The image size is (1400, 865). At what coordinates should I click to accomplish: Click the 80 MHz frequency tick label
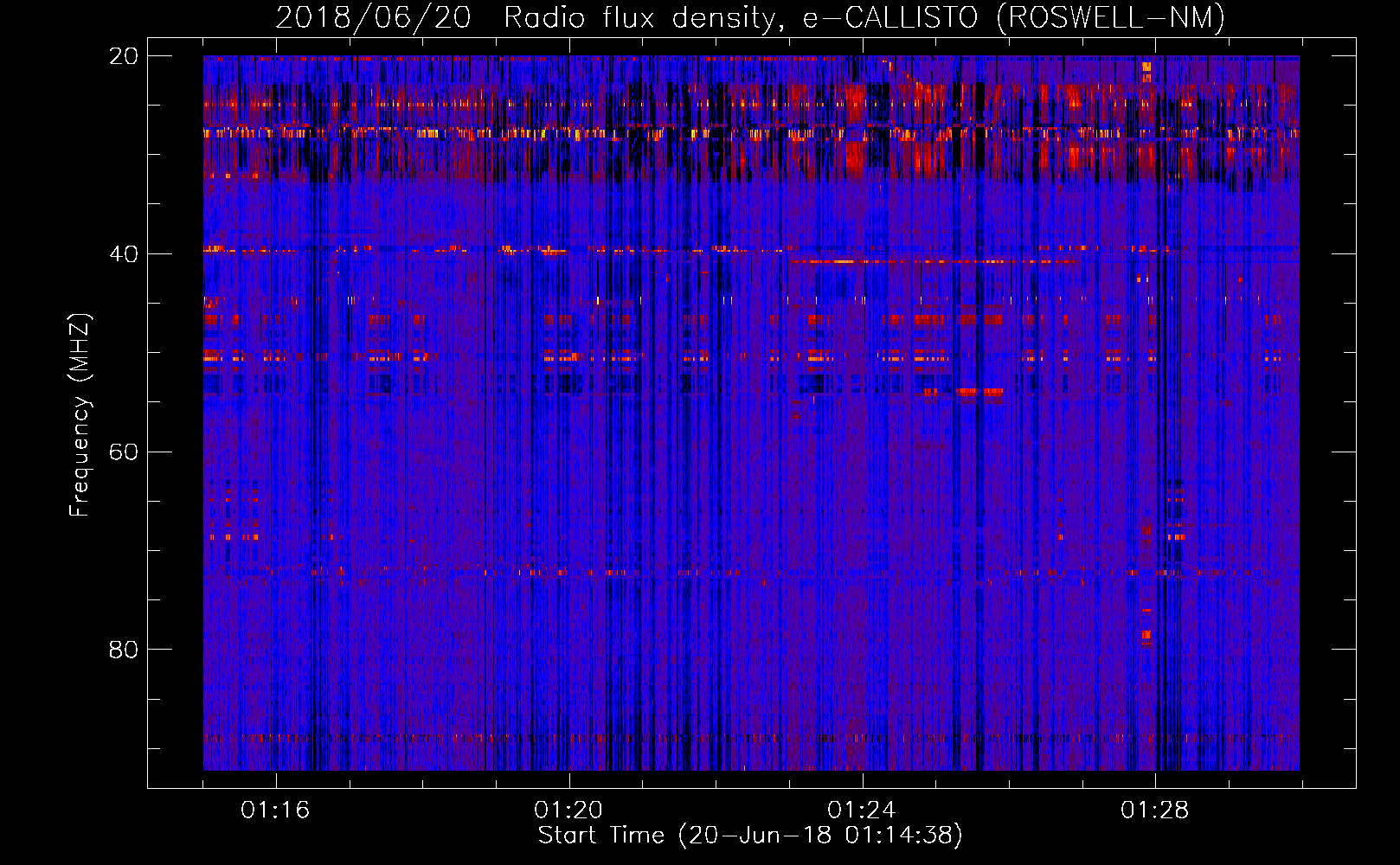coord(124,650)
